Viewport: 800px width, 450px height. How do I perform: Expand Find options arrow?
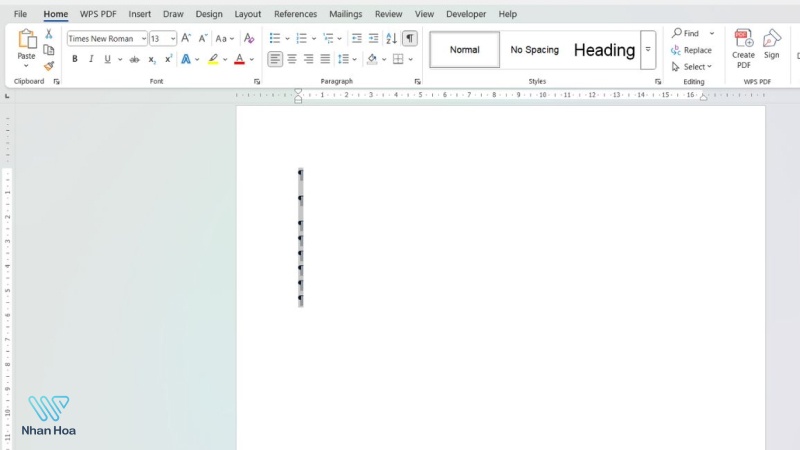click(712, 33)
